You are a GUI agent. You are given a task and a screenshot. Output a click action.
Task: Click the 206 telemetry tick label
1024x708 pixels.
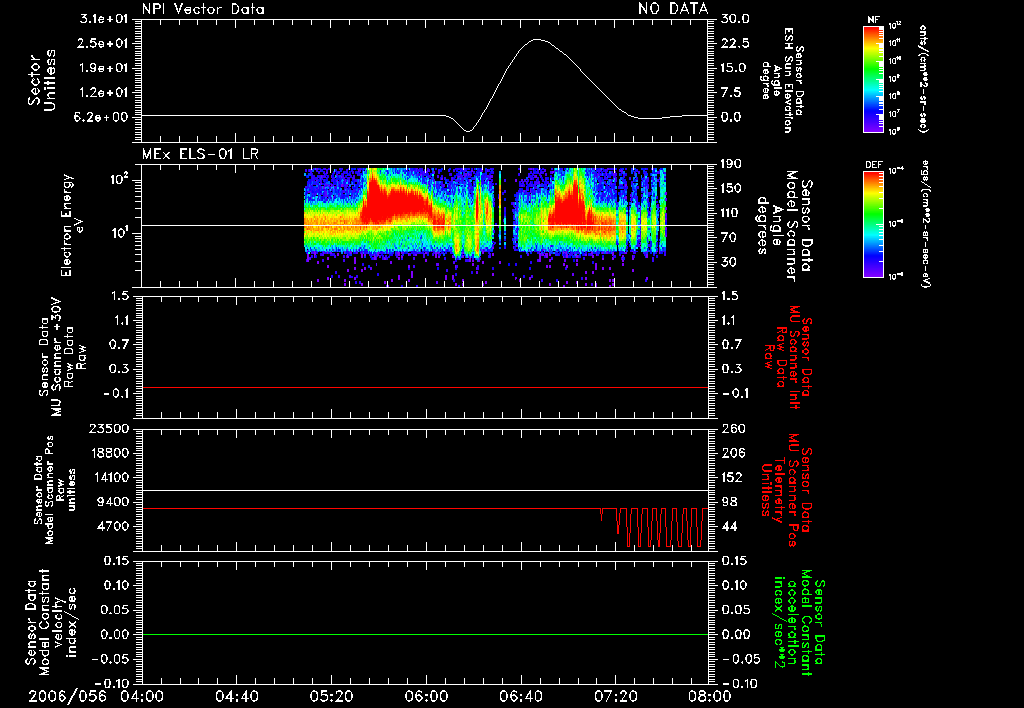[x=733, y=453]
